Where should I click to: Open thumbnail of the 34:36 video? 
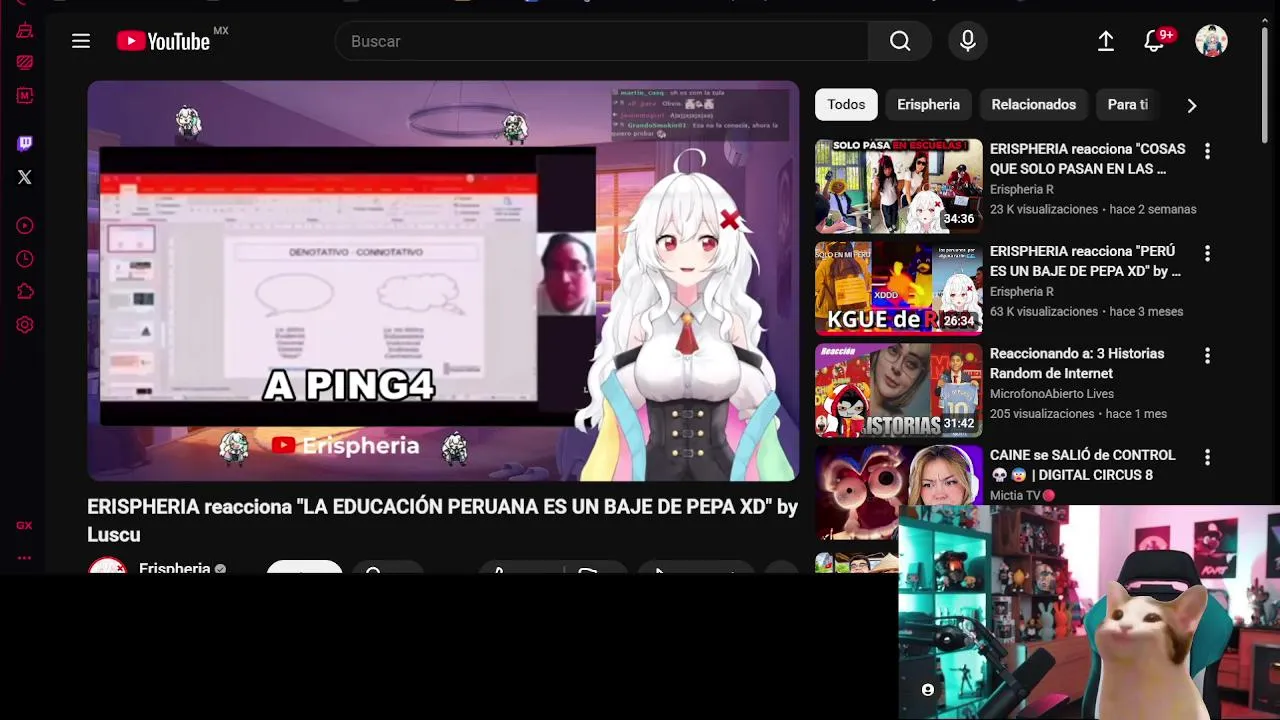[899, 186]
